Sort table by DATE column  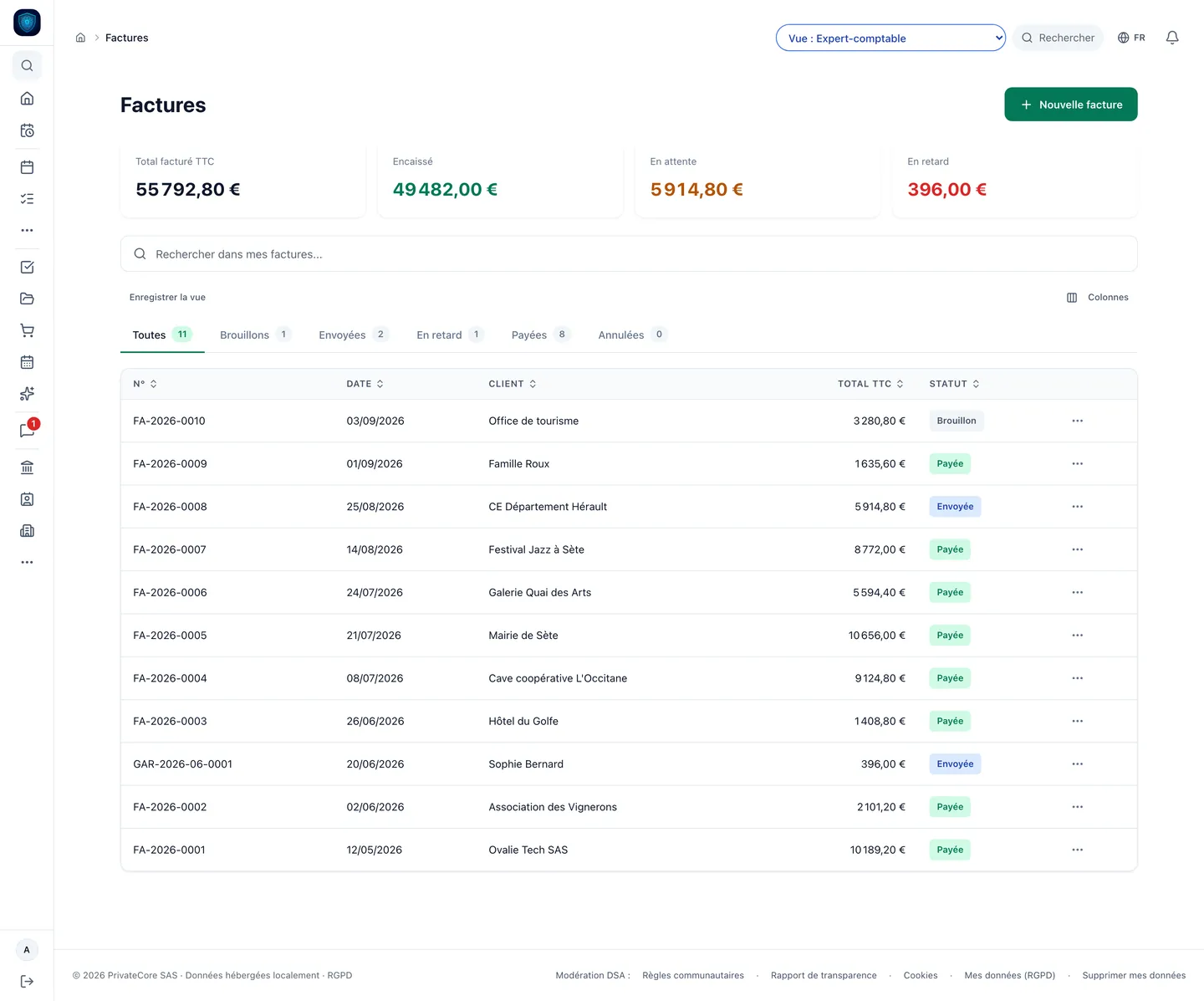(365, 384)
